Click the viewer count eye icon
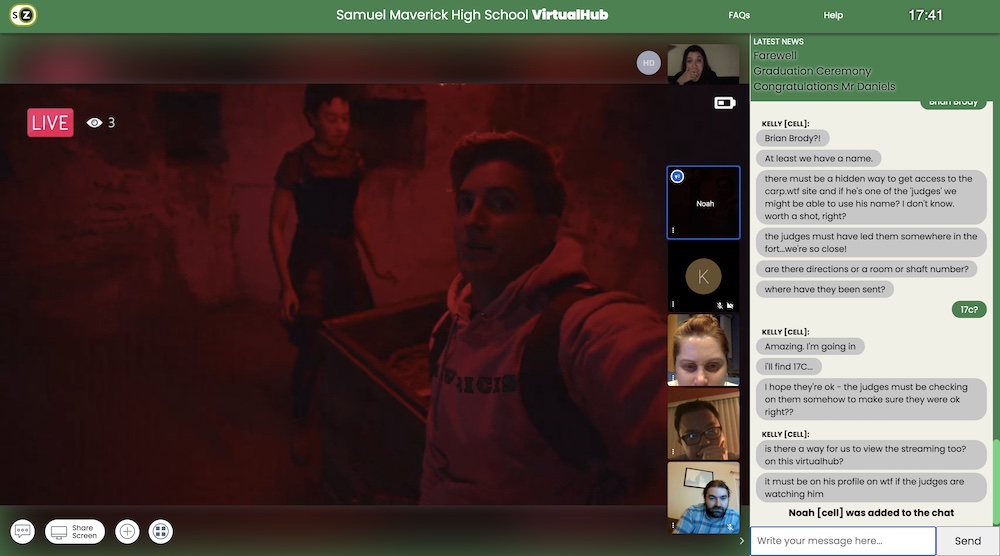The height and width of the screenshot is (556, 1000). 95,123
